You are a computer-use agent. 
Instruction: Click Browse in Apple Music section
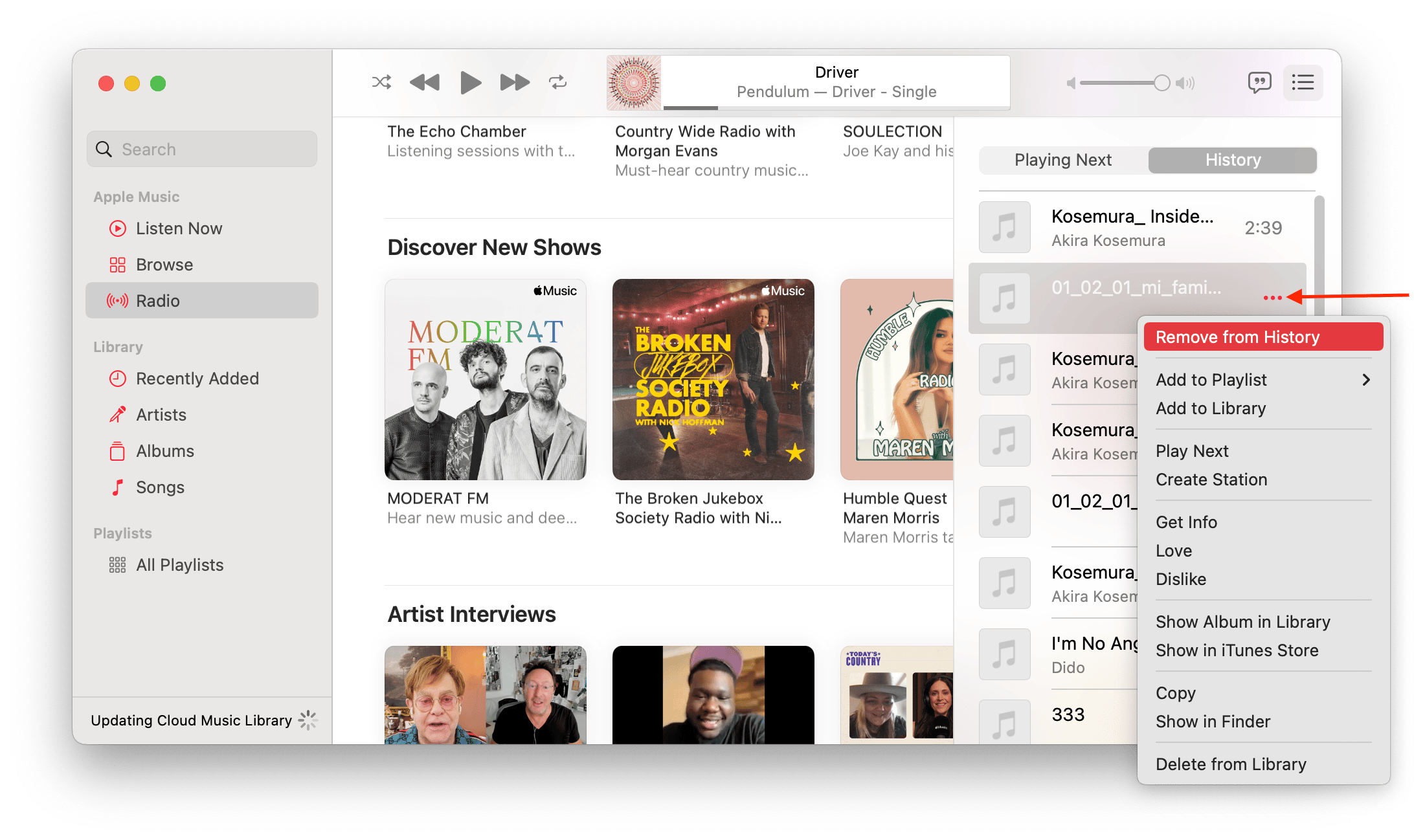164,264
